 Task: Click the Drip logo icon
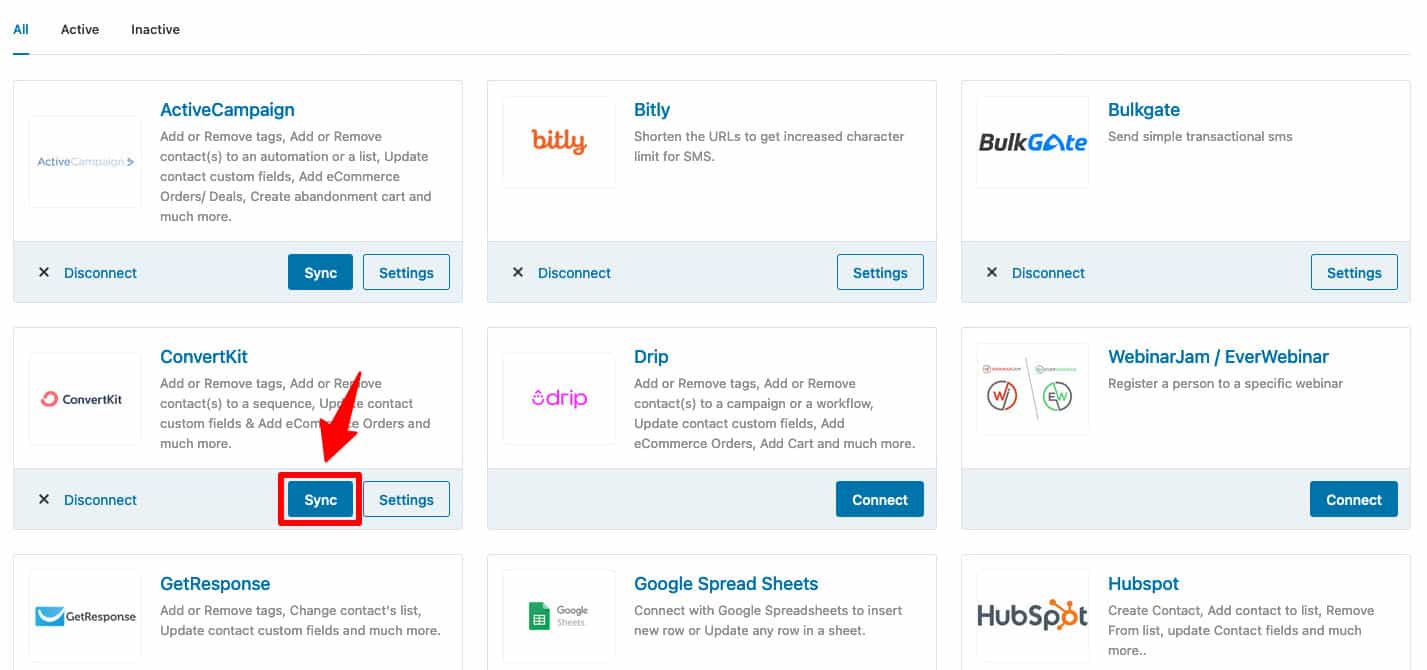559,398
